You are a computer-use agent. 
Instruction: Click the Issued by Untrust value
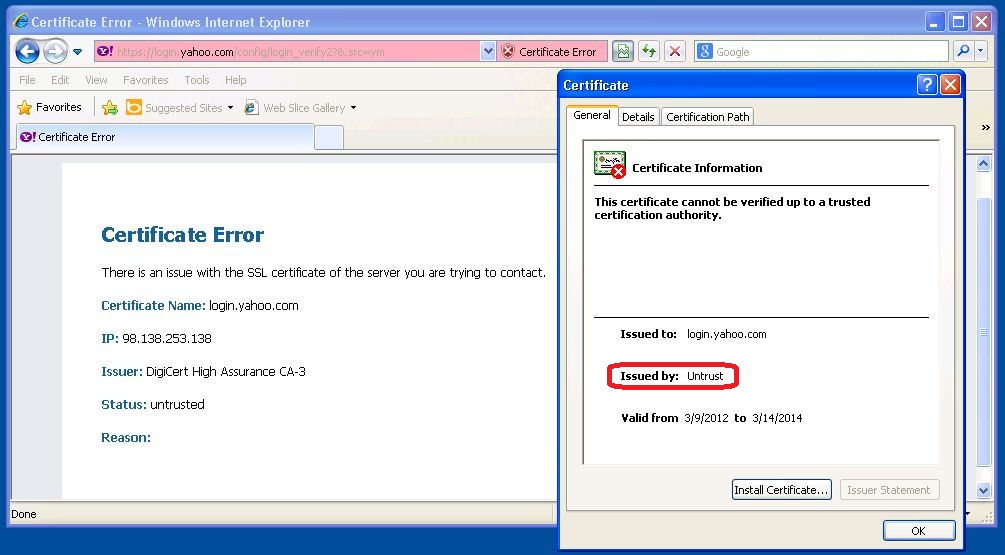point(705,376)
